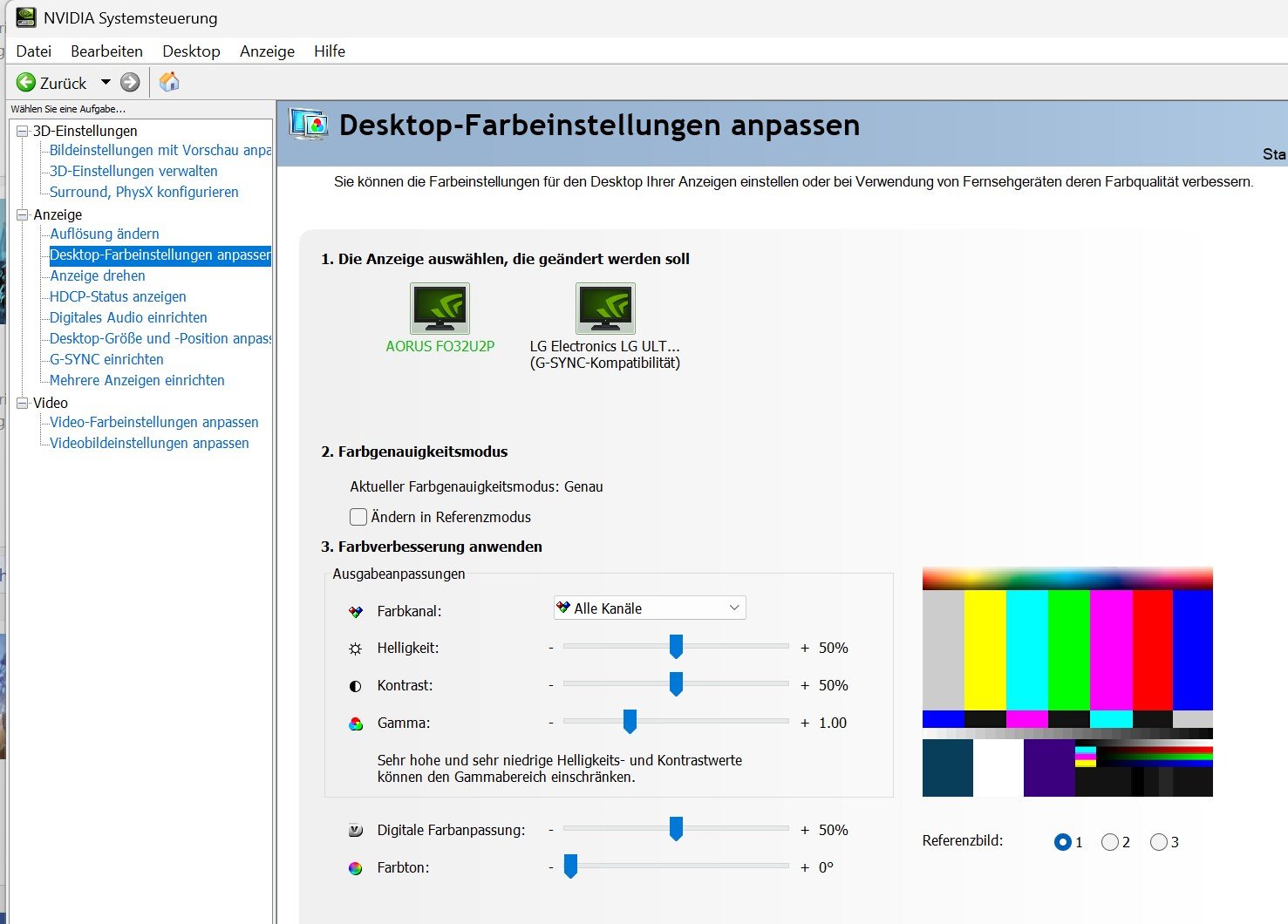Open Videobildeinstellungen anpassen
1288x924 pixels.
[149, 443]
